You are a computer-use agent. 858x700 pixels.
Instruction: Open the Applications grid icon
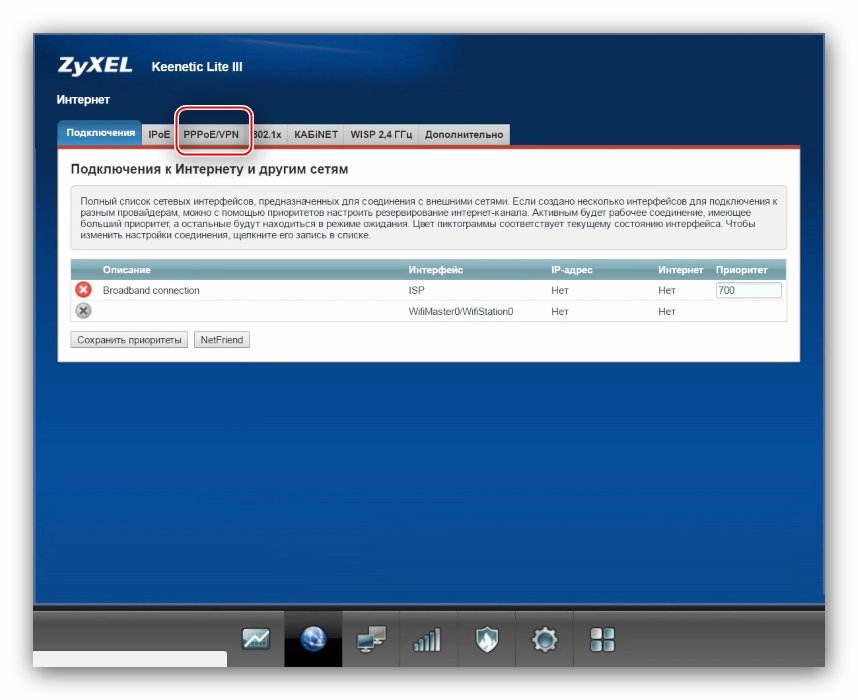pyautogui.click(x=602, y=639)
